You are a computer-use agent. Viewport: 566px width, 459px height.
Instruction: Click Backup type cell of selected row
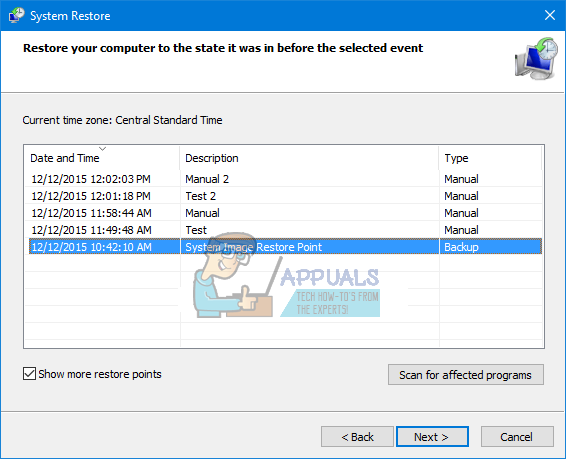461,247
